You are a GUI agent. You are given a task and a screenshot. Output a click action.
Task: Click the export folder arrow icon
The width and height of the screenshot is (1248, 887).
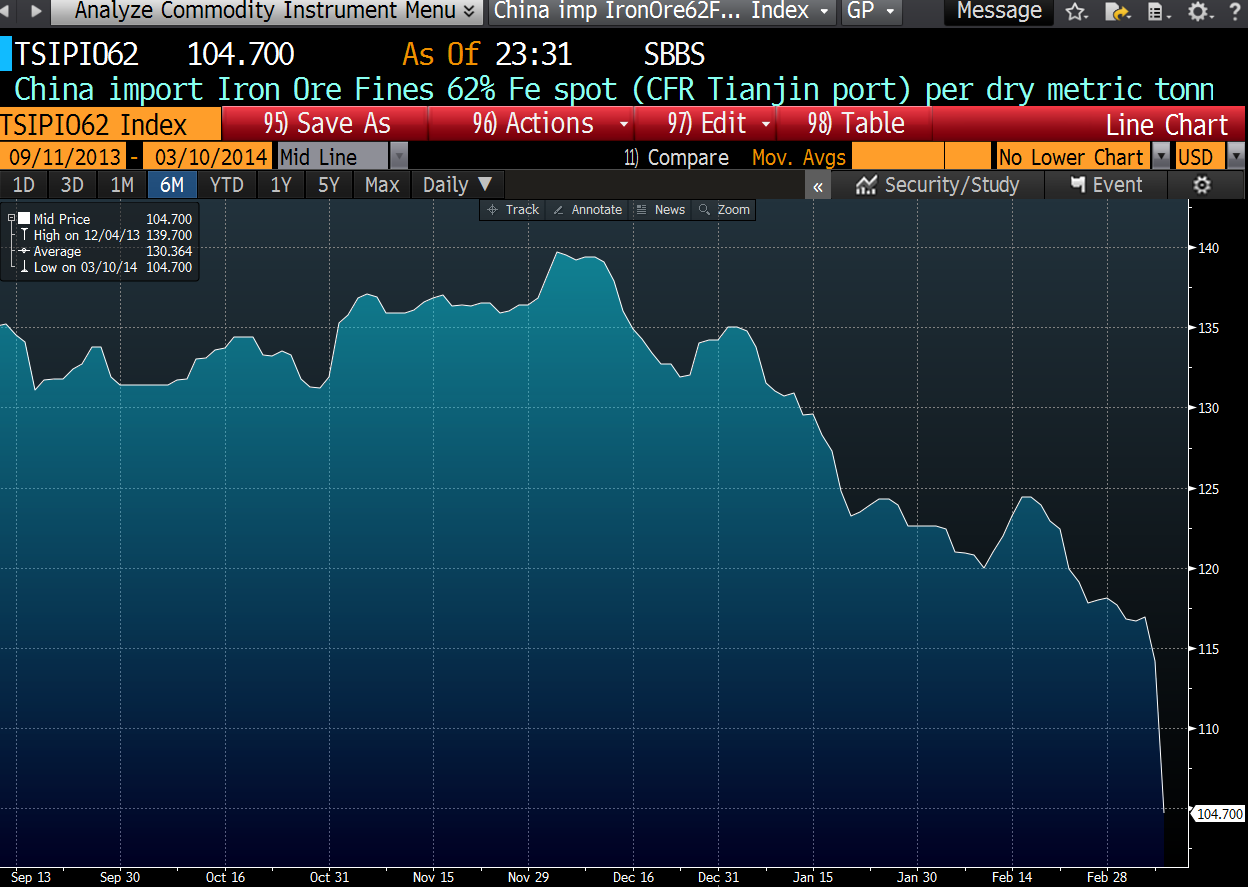[x=1117, y=12]
